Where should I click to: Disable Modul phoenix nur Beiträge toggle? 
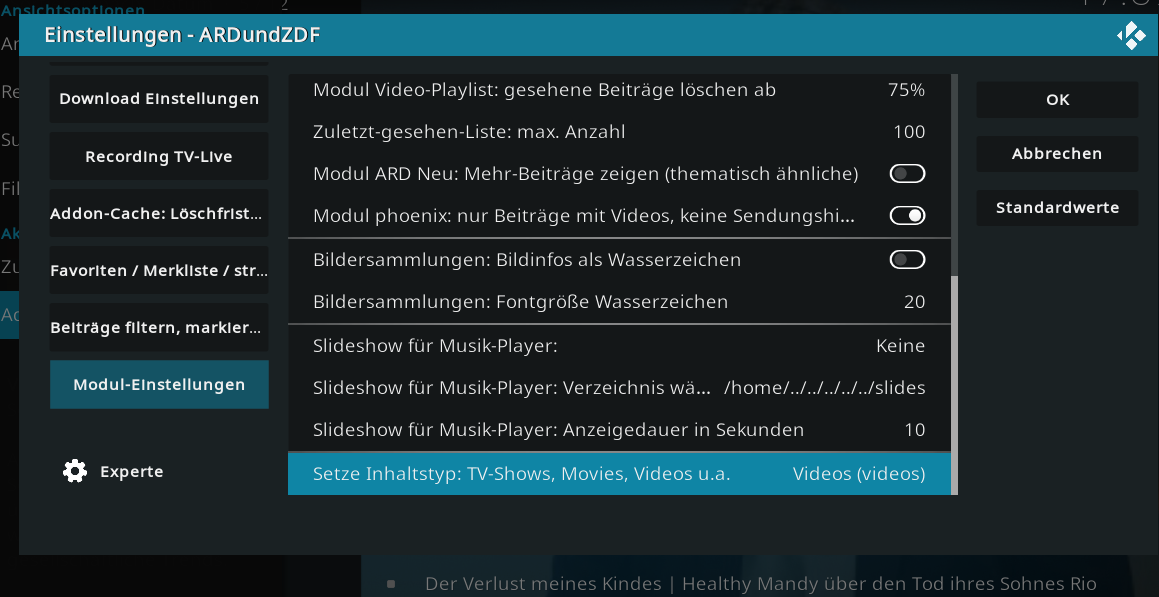(x=907, y=216)
